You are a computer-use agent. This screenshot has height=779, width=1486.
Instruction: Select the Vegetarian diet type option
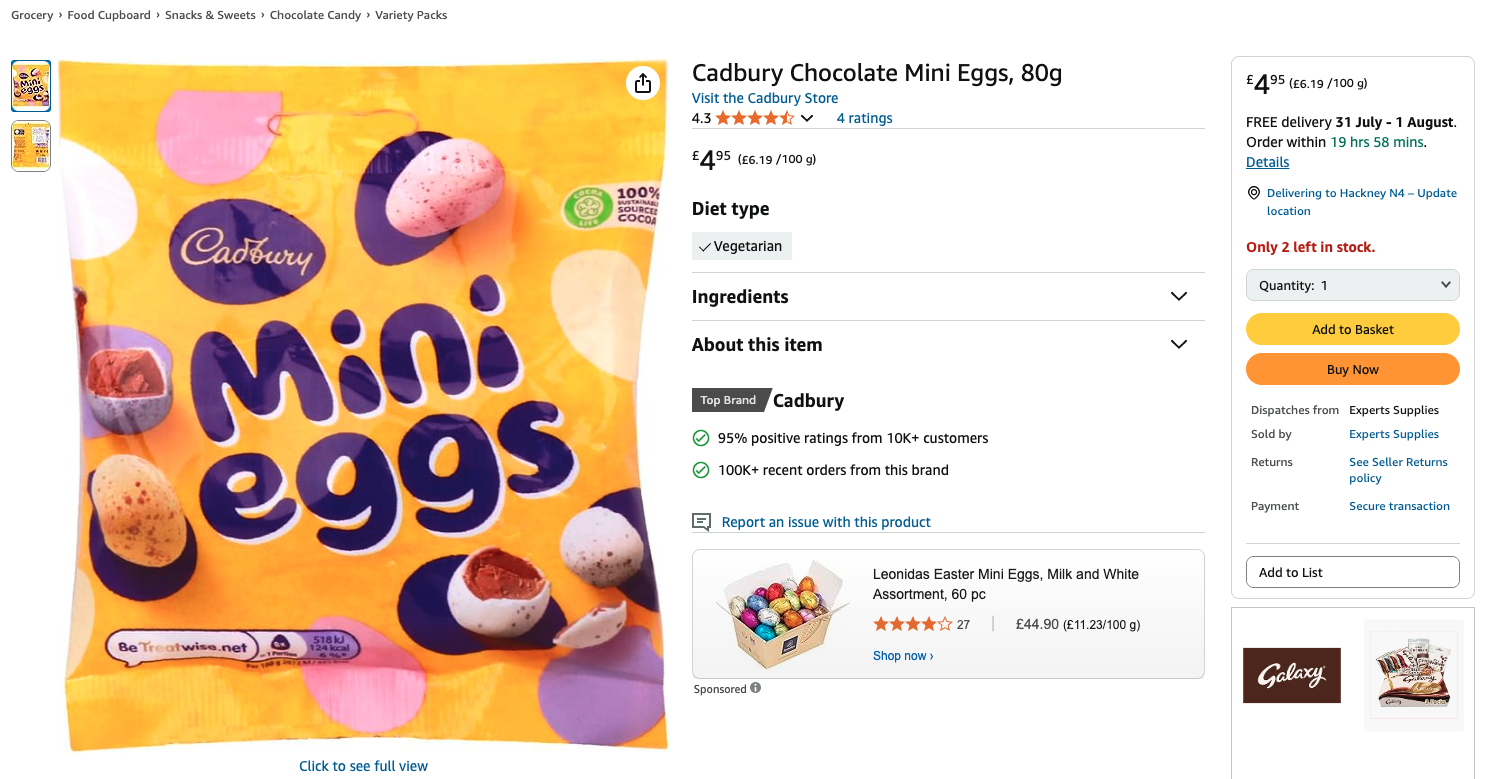741,246
